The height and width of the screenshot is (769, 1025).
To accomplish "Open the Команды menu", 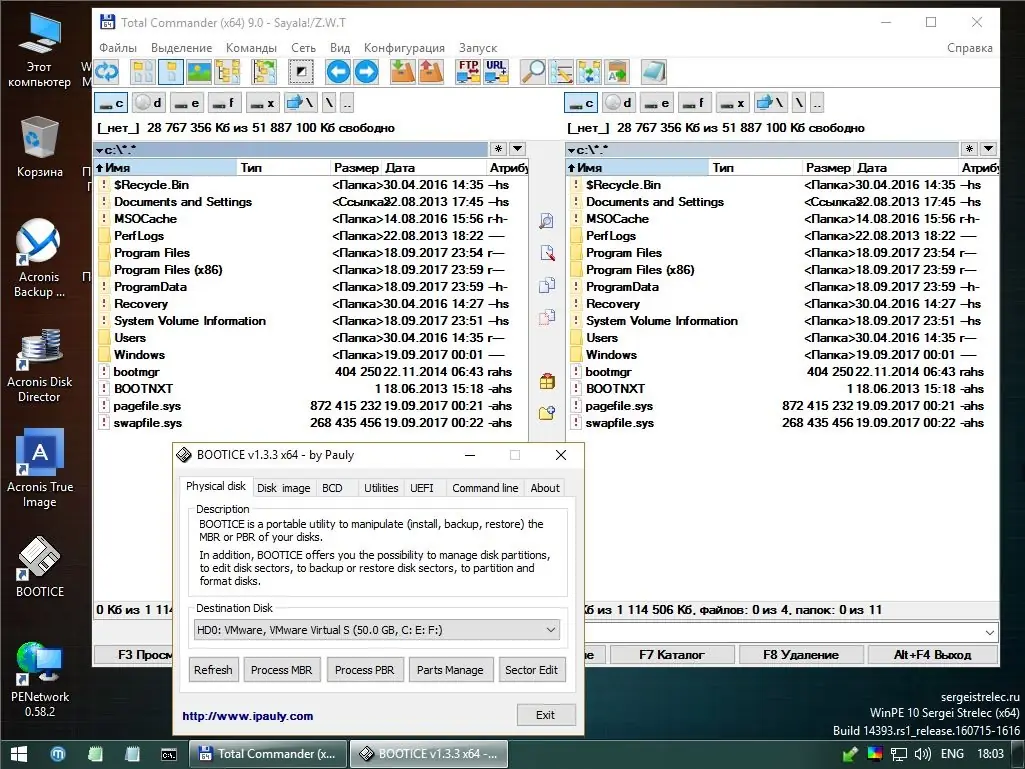I will pyautogui.click(x=252, y=48).
